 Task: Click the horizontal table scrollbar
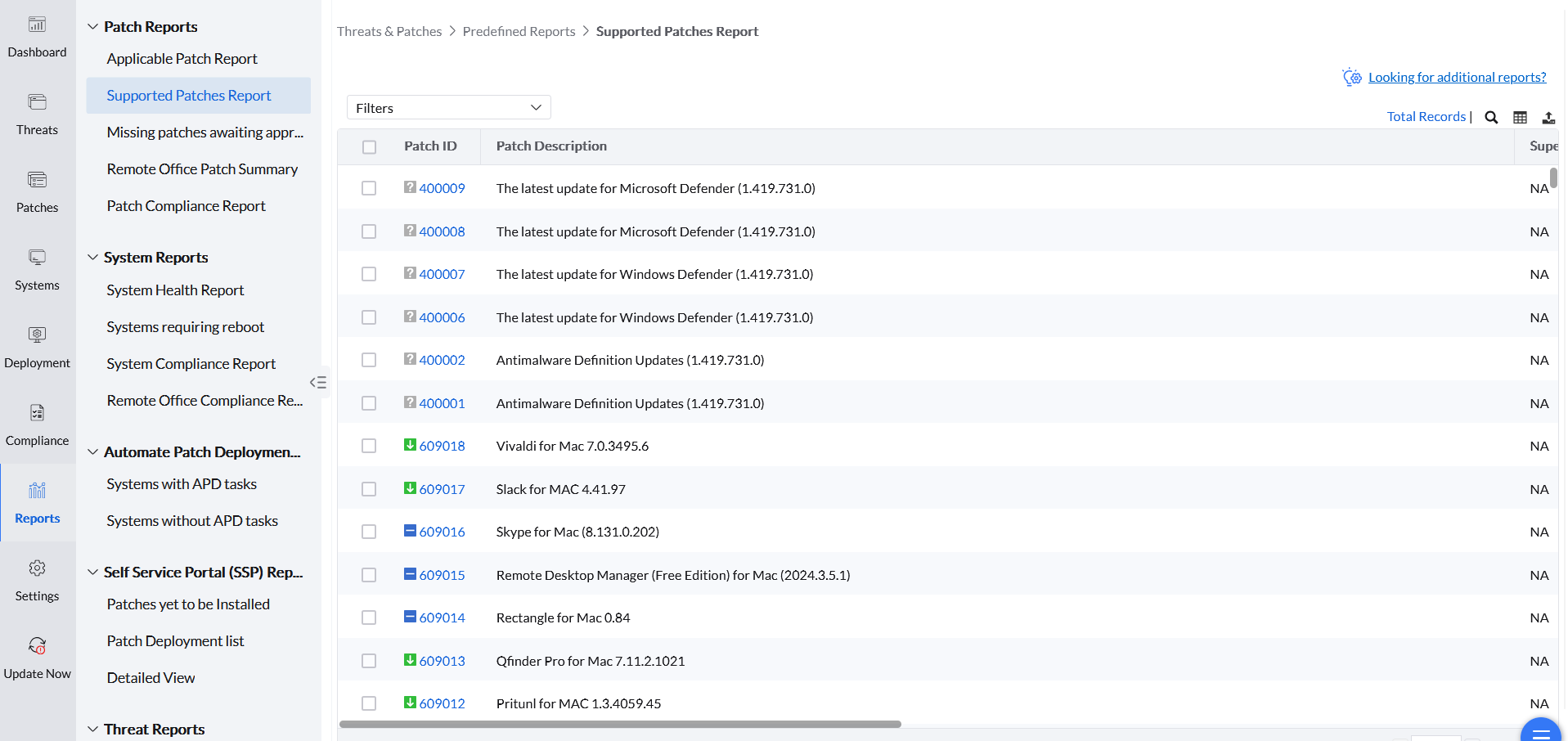point(620,725)
